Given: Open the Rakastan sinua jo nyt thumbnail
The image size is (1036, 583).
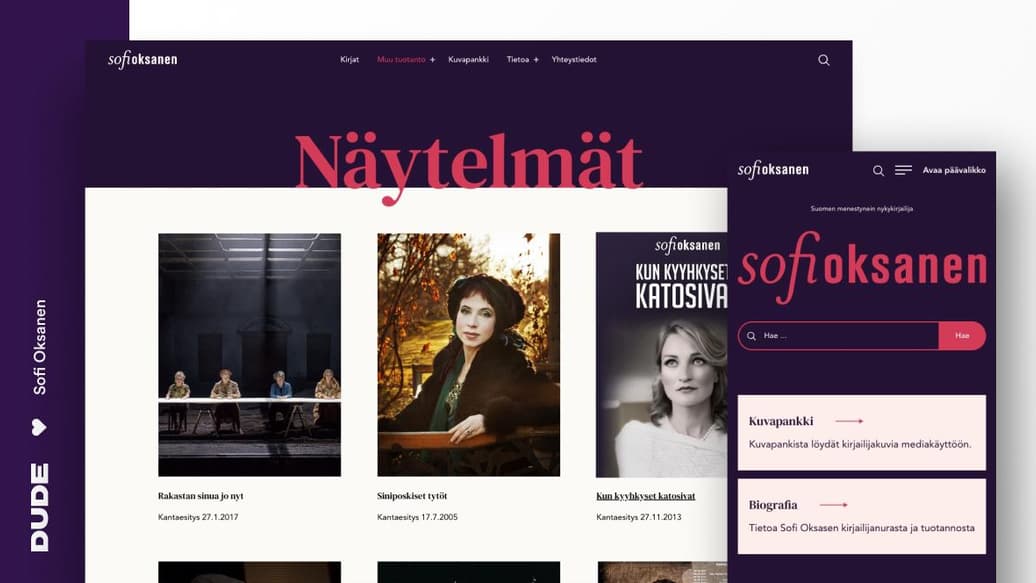Looking at the screenshot, I should click(249, 354).
